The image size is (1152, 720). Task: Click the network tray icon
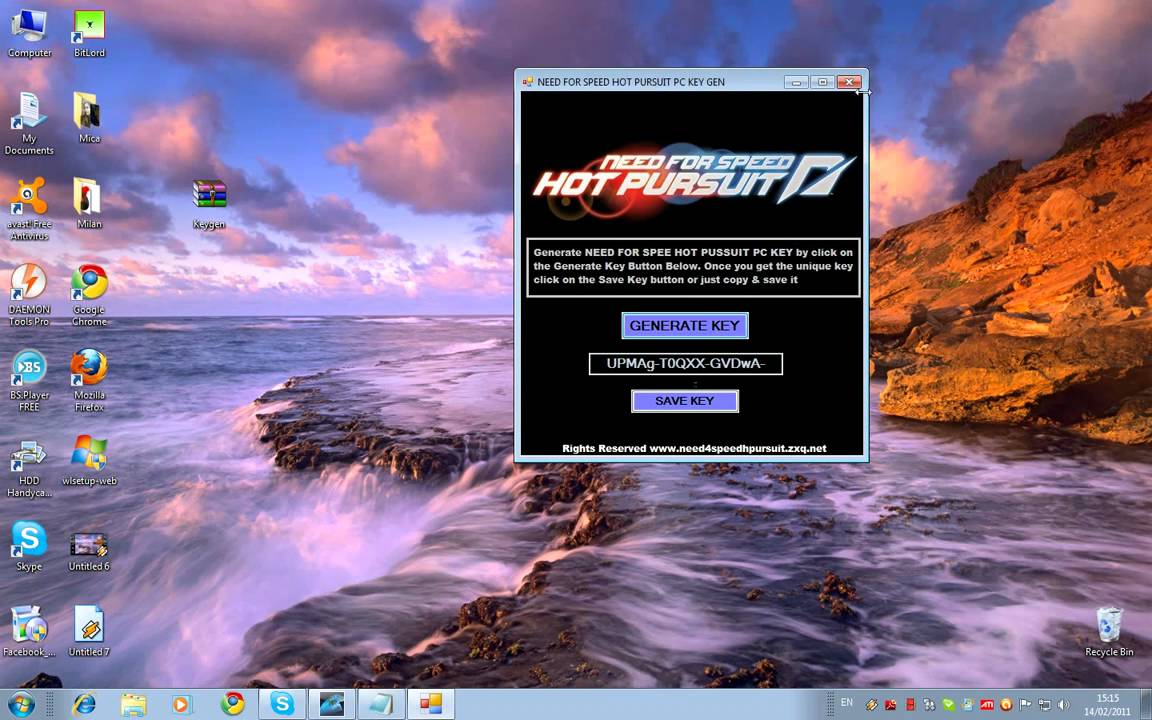click(x=1044, y=705)
